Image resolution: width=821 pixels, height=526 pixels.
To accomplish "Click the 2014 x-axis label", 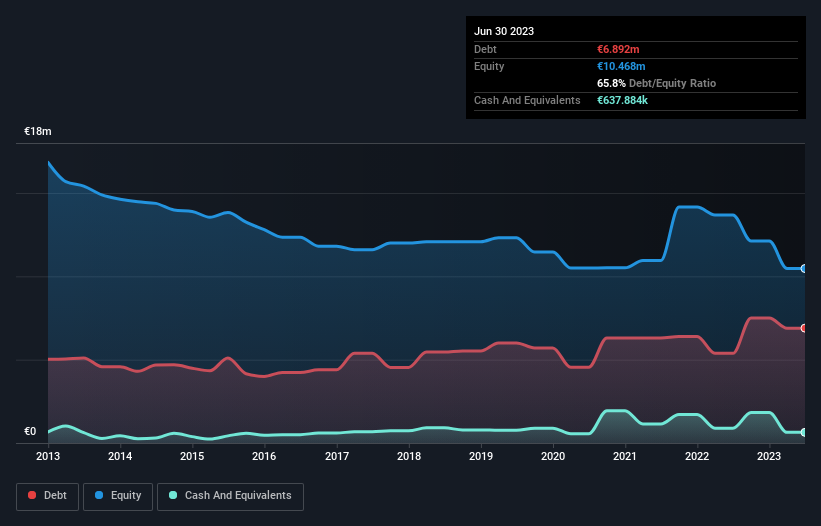I will 120,456.
